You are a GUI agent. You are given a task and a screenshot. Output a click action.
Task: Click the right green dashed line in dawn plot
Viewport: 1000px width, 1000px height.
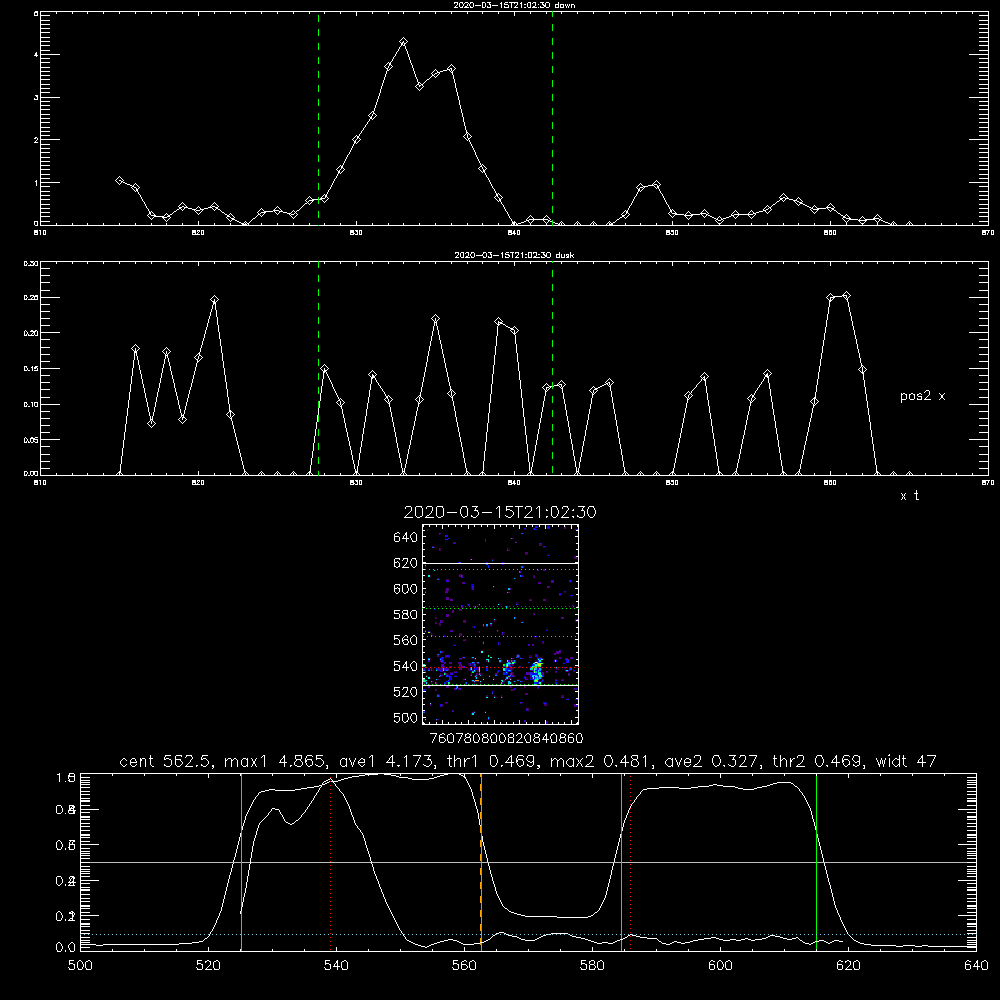tap(552, 118)
